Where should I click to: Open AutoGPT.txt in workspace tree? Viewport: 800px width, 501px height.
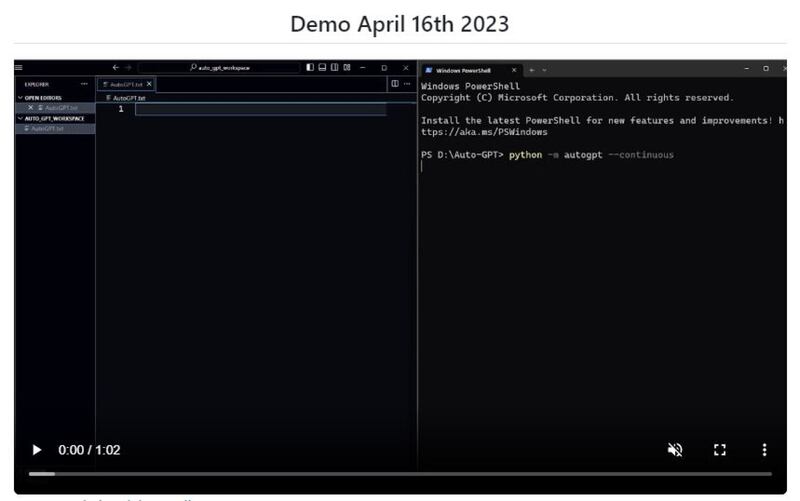46,129
